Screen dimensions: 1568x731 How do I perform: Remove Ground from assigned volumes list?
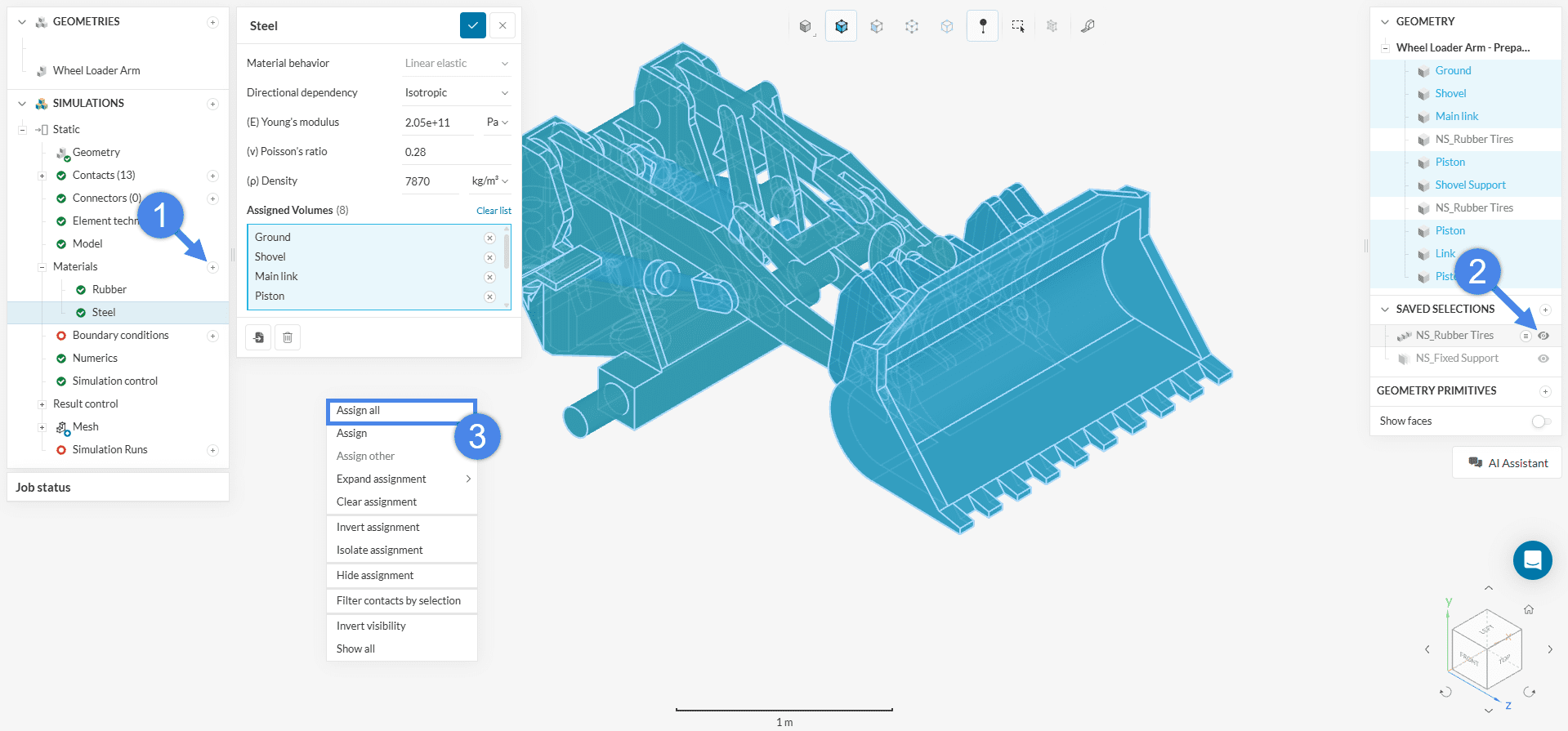pyautogui.click(x=489, y=238)
